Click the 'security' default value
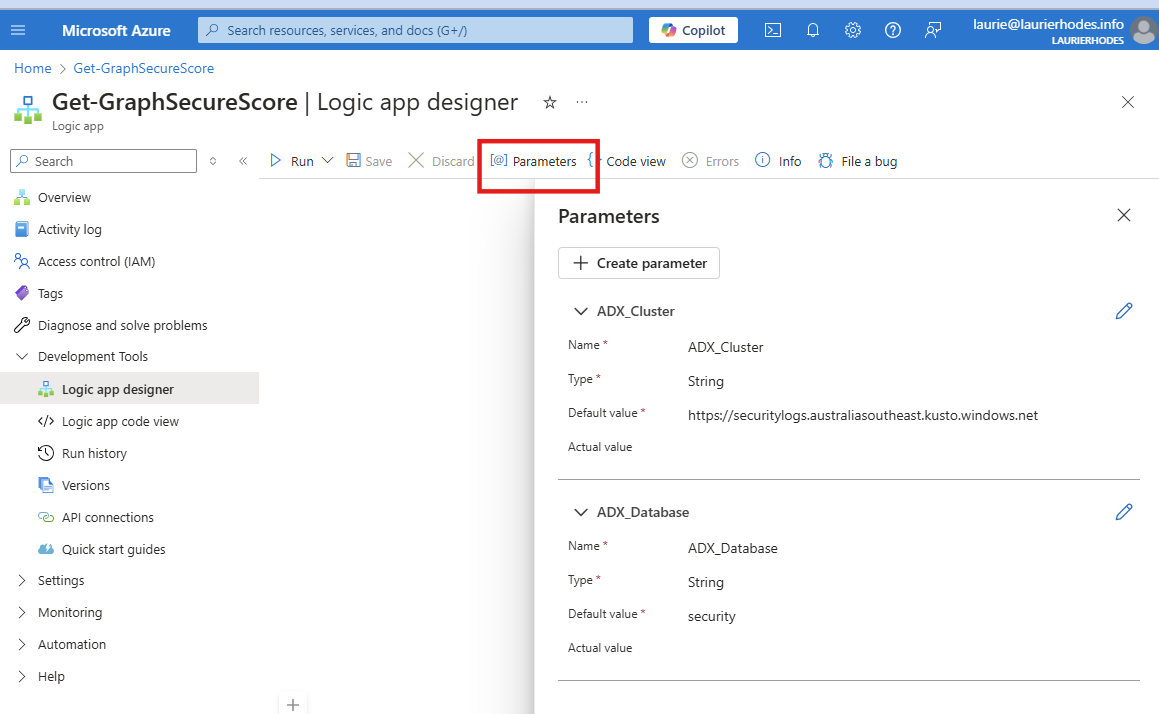The width and height of the screenshot is (1159, 714). pos(711,616)
